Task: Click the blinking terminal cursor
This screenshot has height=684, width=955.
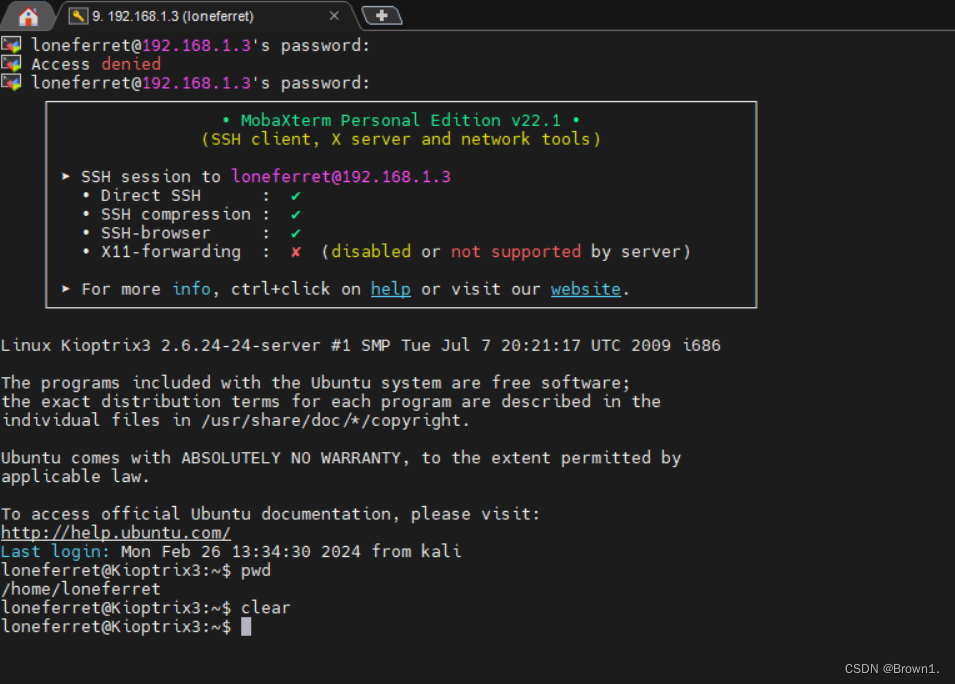Action: point(245,626)
